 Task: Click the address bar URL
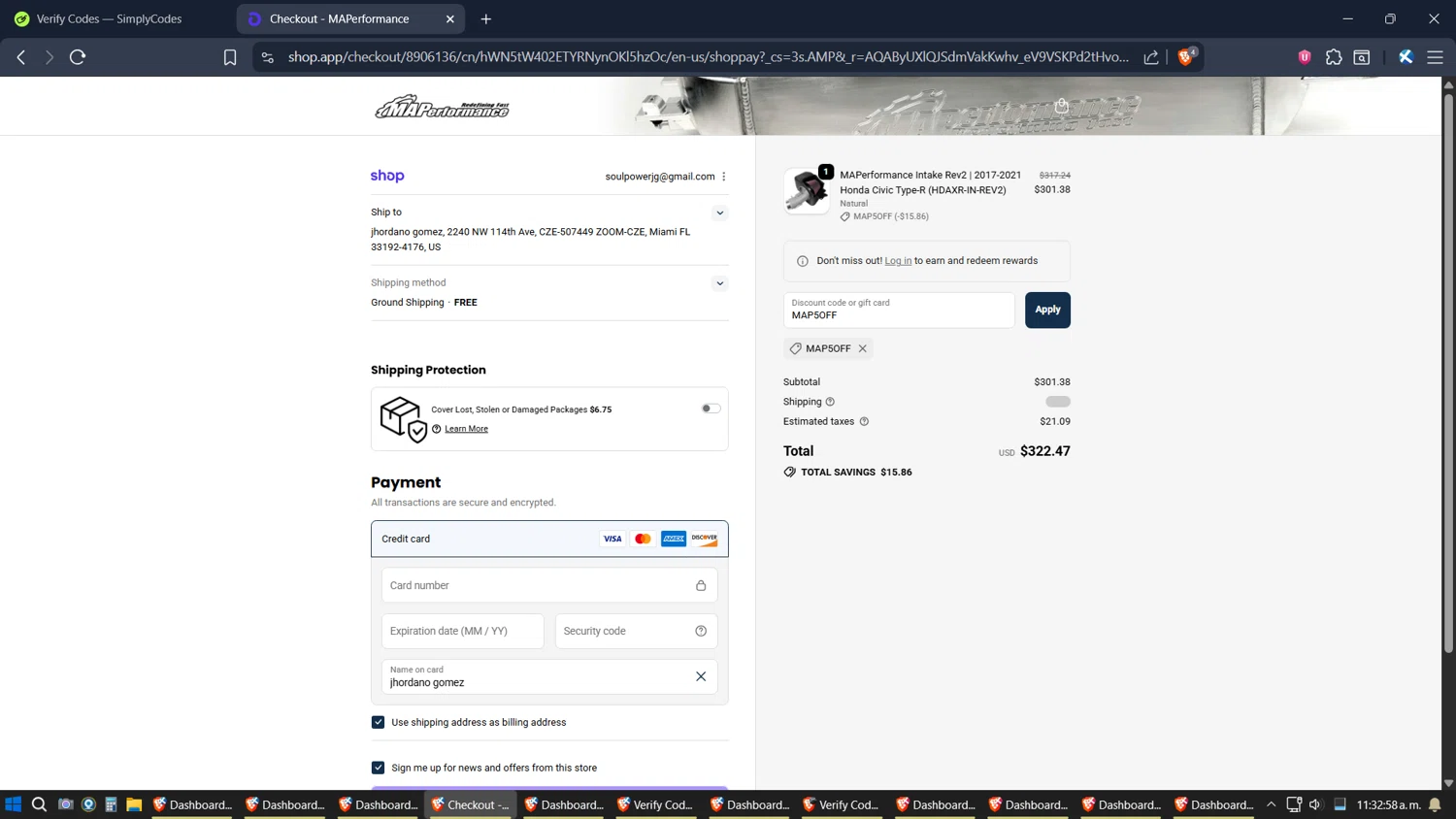pyautogui.click(x=708, y=57)
